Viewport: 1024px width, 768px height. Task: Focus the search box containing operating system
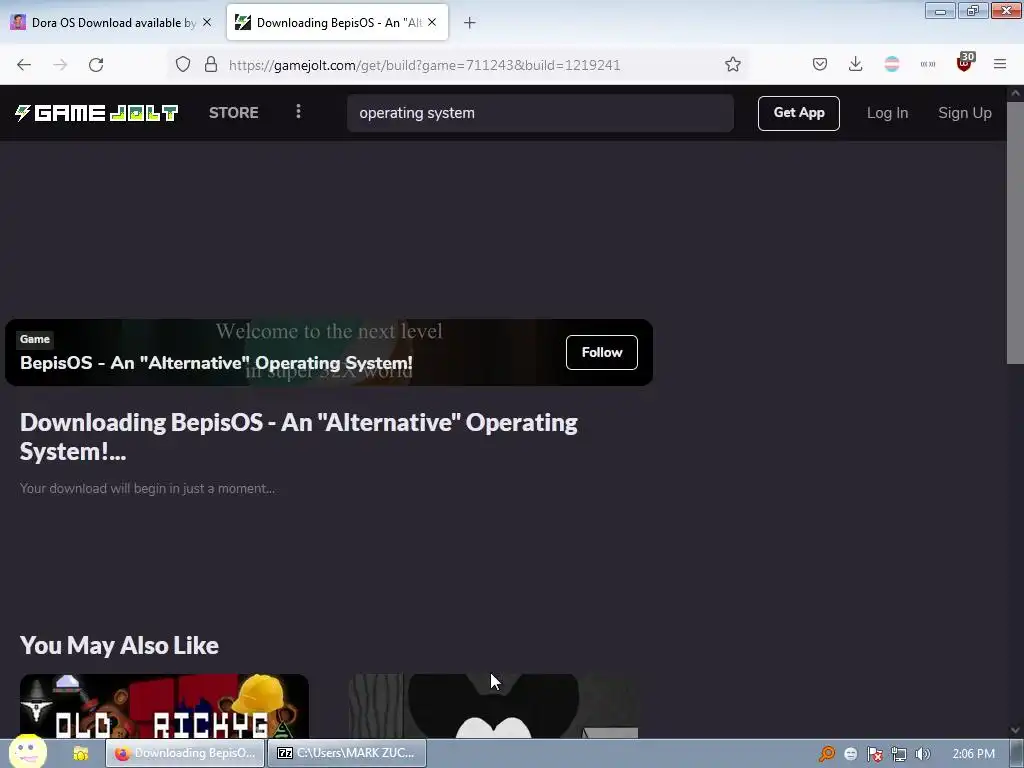pos(540,113)
